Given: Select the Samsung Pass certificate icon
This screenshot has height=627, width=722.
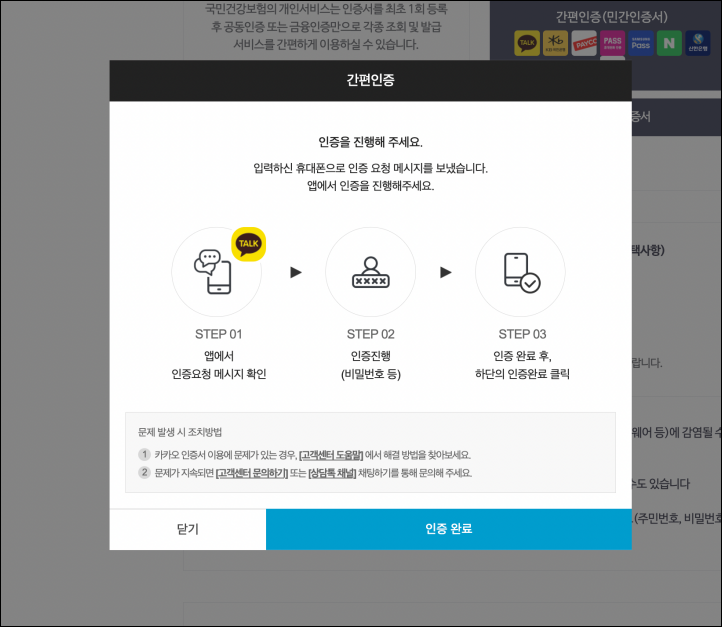Looking at the screenshot, I should click(641, 43).
